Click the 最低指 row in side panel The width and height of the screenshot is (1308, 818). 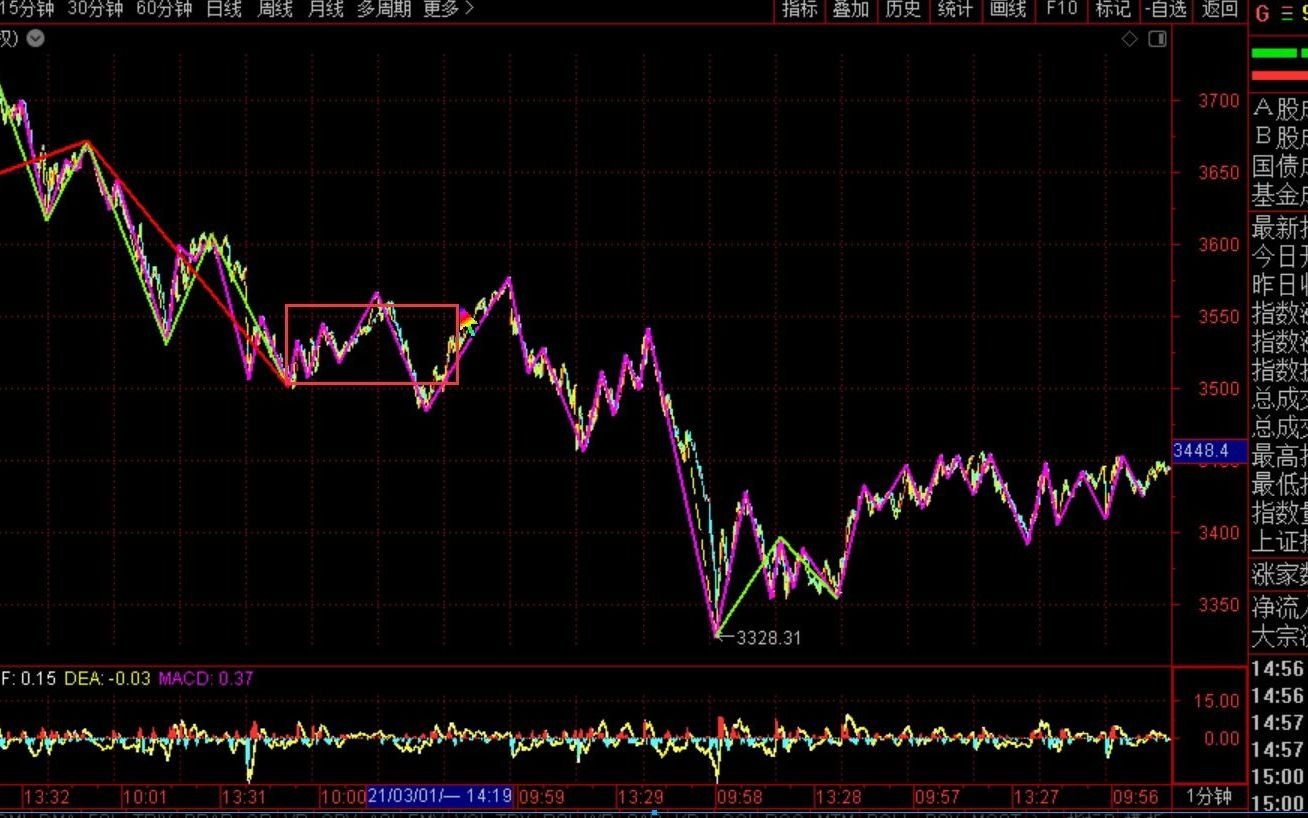(1279, 486)
